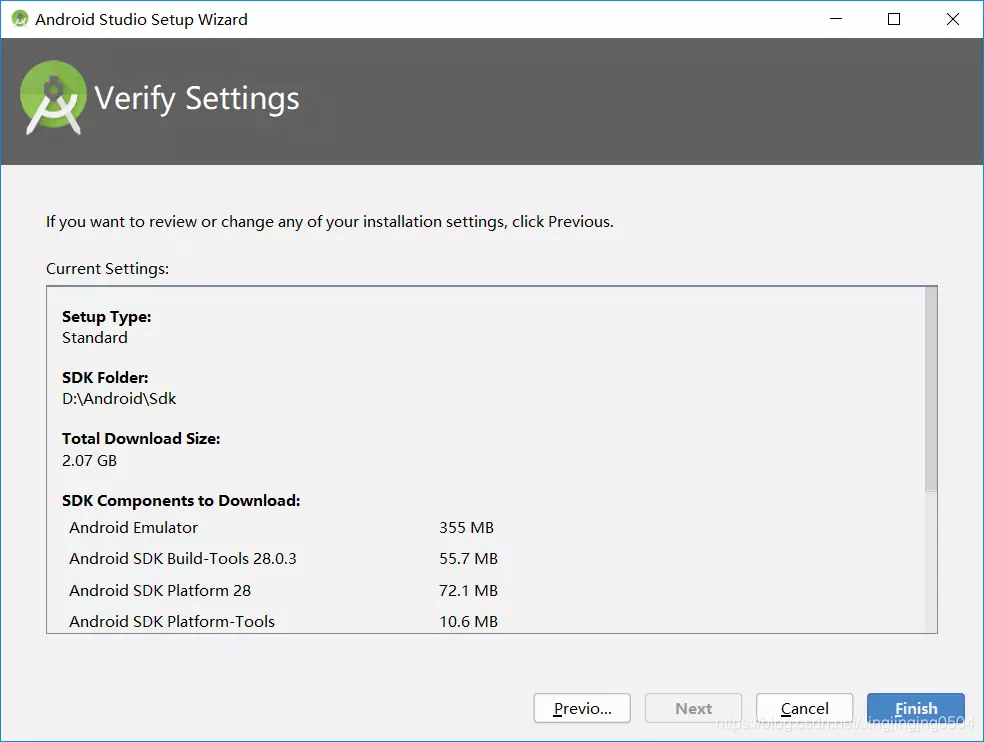Image resolution: width=984 pixels, height=742 pixels.
Task: Go back with the Previous button
Action: coord(582,708)
